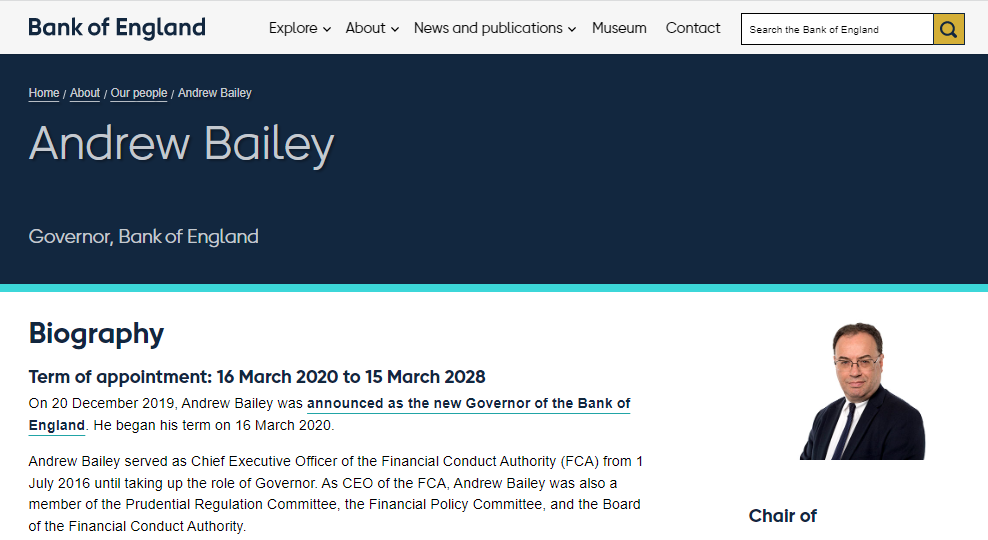Image resolution: width=988 pixels, height=540 pixels.
Task: Focus the Search the Bank of England field
Action: (837, 29)
